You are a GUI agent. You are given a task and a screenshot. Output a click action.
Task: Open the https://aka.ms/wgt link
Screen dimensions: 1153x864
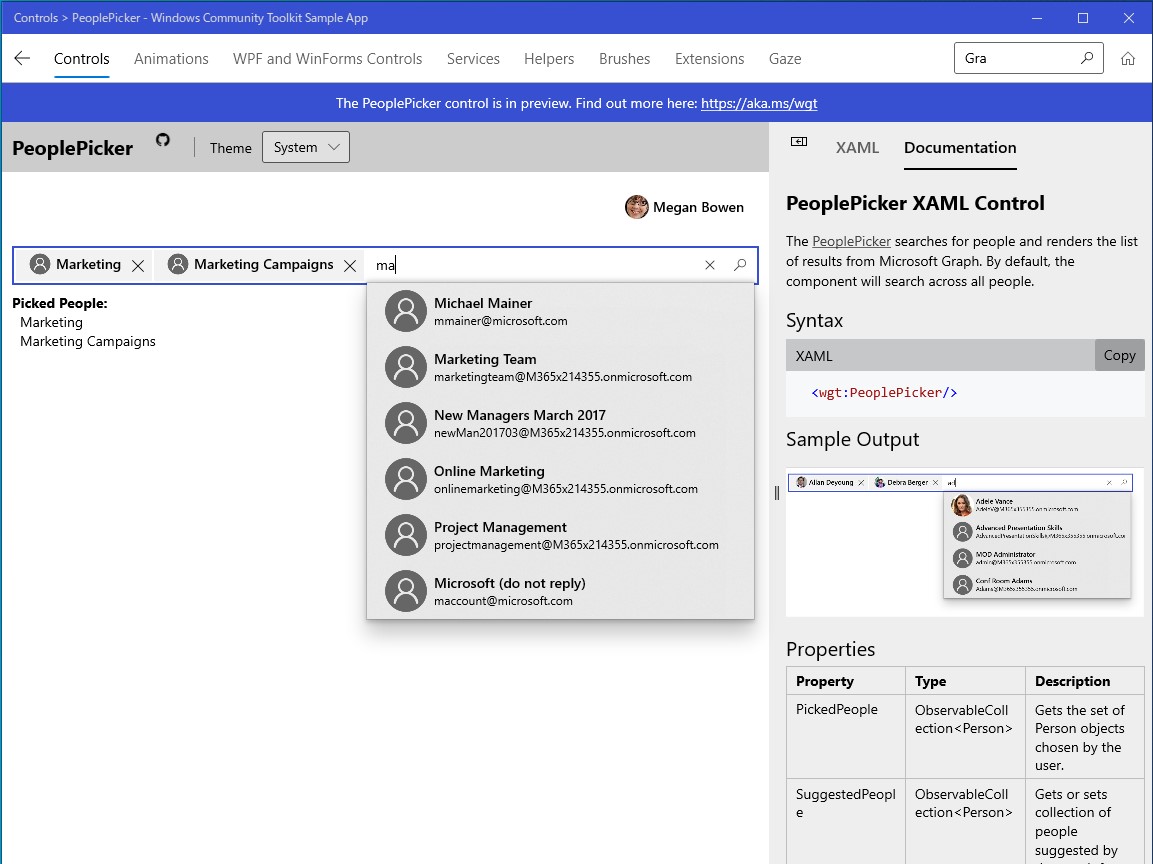(x=759, y=104)
